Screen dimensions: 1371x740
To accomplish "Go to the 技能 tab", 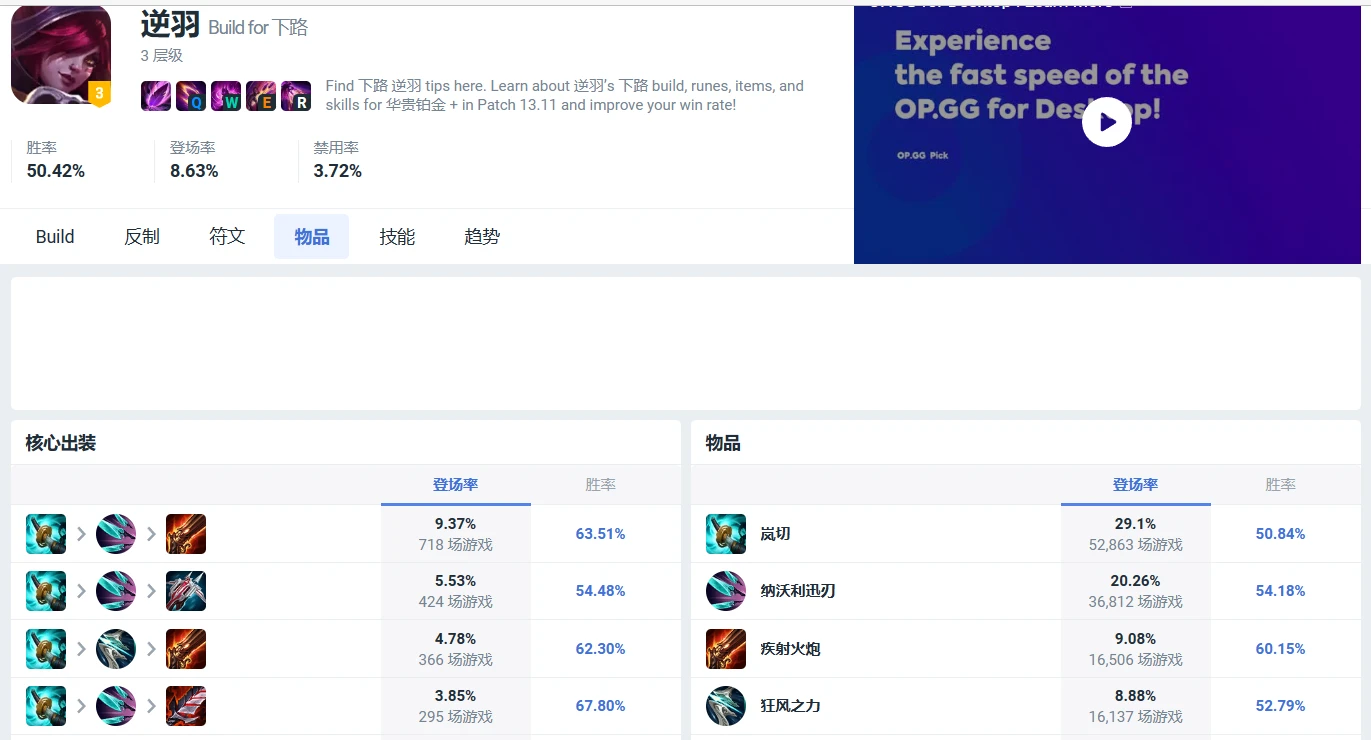I will (397, 237).
